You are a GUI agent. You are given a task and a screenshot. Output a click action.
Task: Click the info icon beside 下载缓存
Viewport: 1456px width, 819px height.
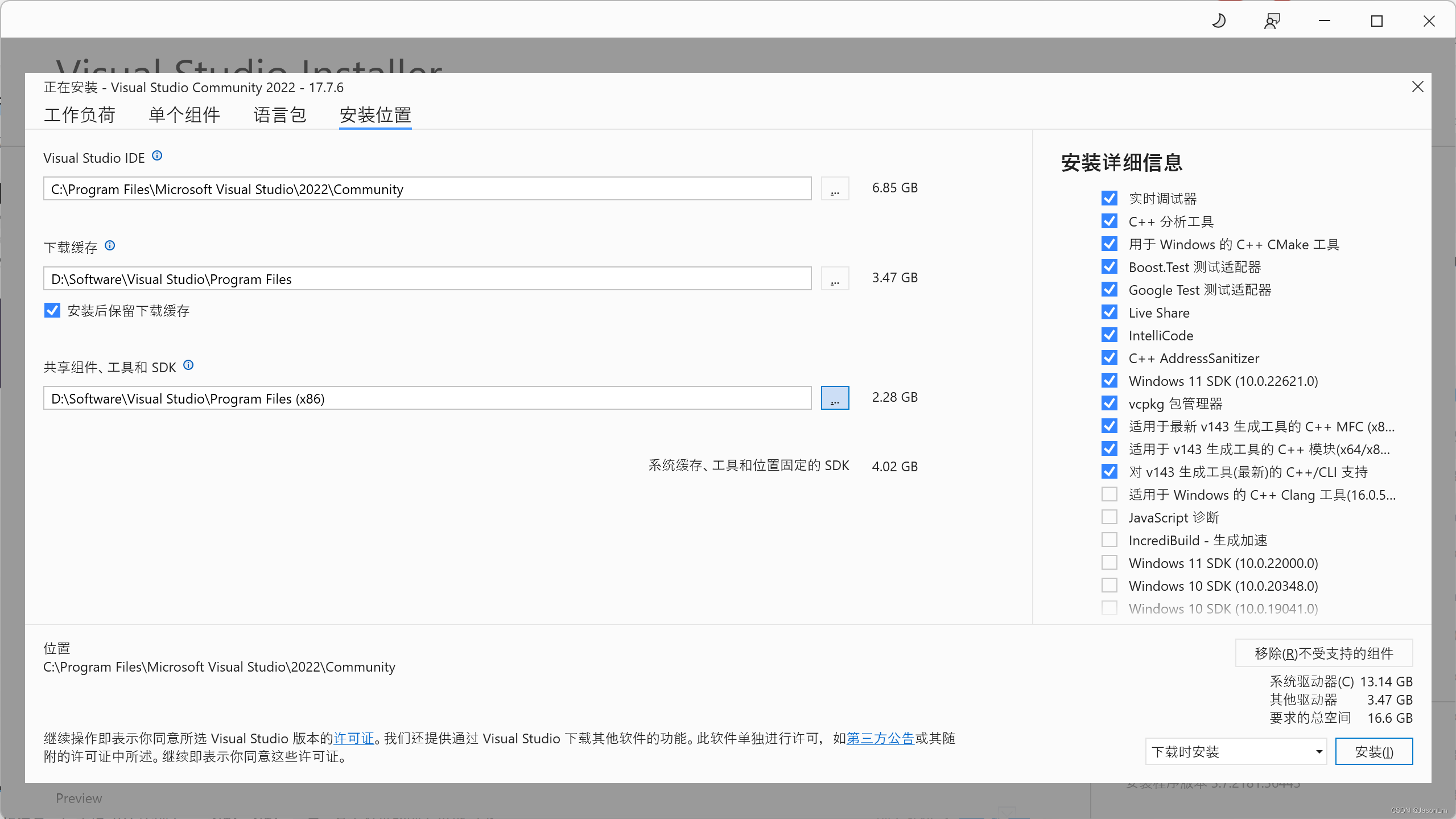(x=110, y=245)
